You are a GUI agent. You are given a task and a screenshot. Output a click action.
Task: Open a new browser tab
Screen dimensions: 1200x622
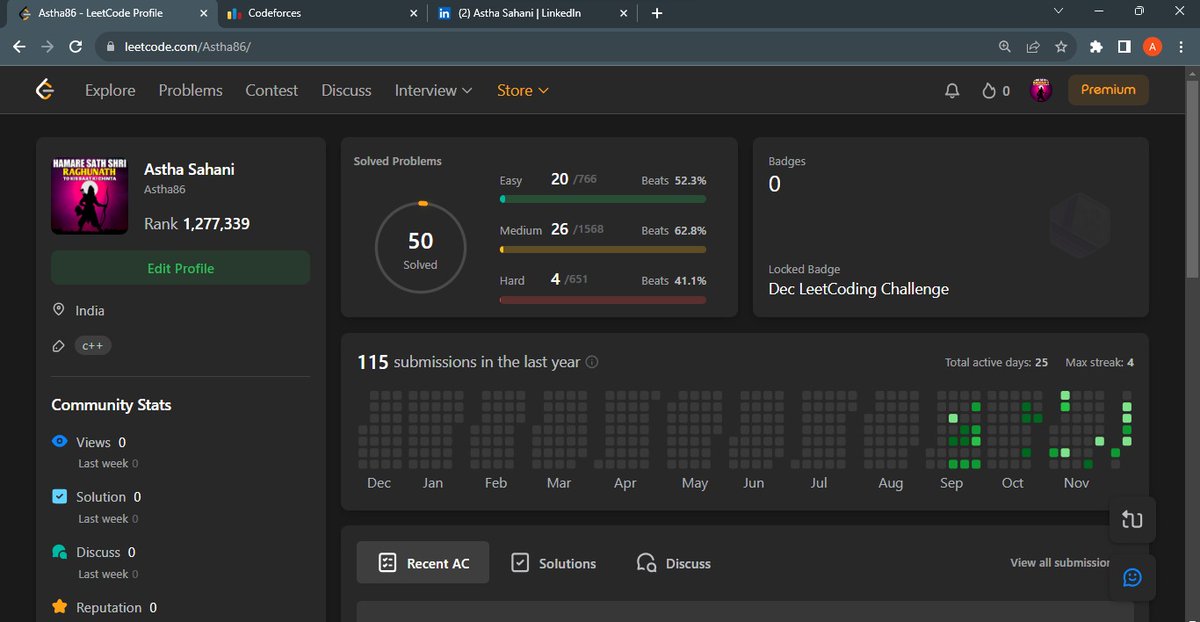pyautogui.click(x=656, y=13)
